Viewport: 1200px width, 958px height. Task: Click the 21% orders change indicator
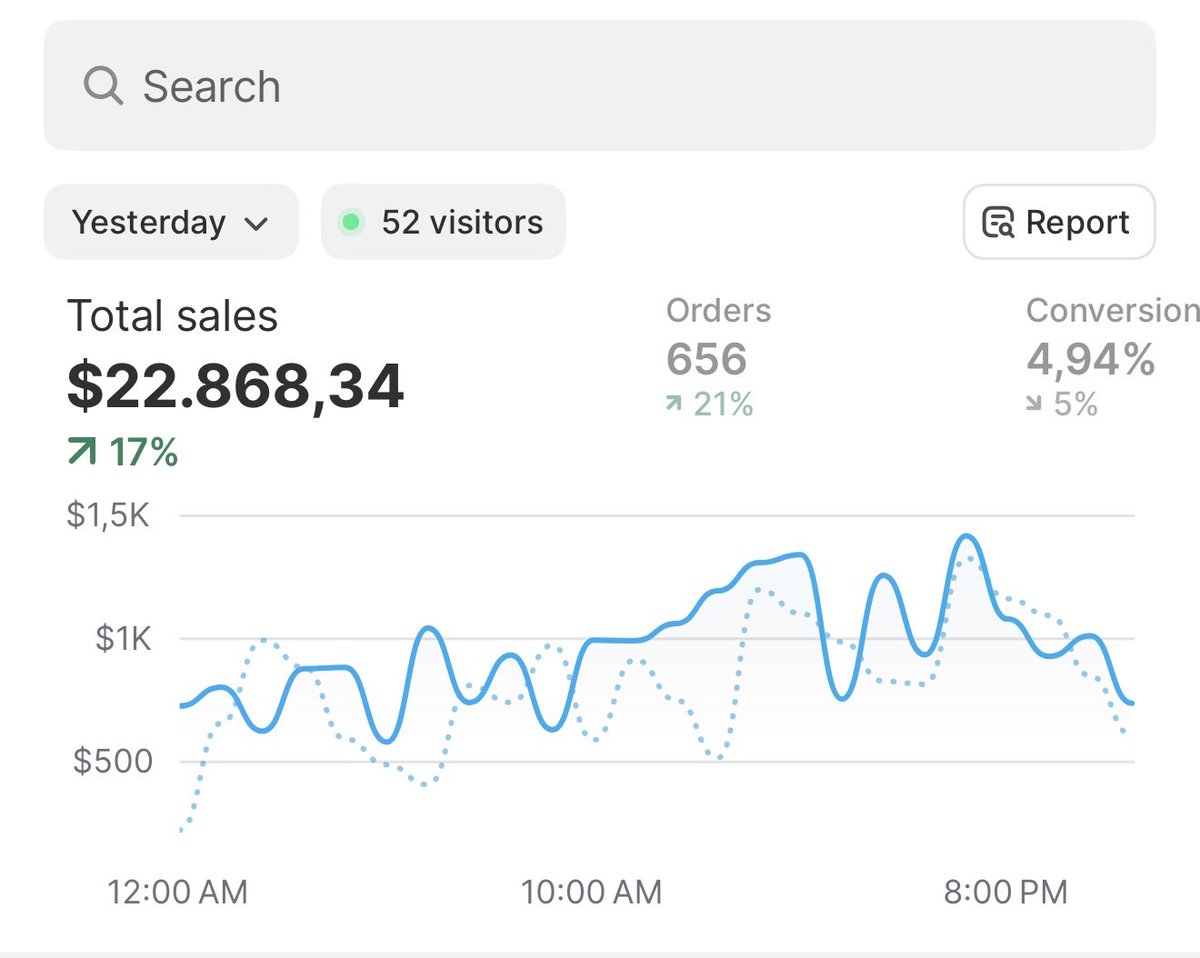pos(709,405)
